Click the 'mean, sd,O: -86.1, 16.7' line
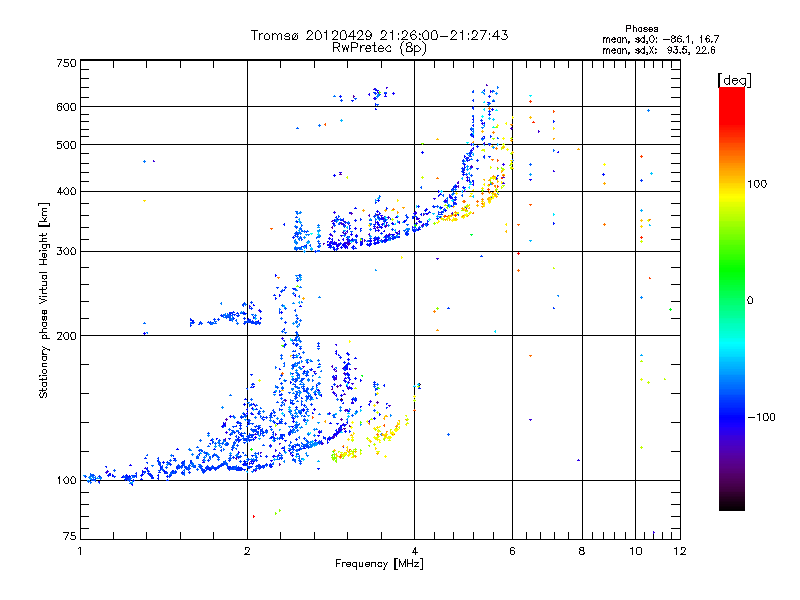800x600 pixels. click(661, 39)
